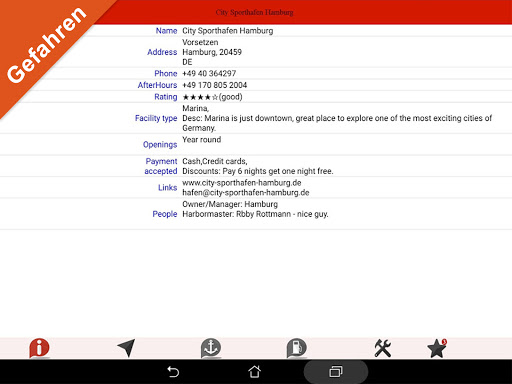Open the recent apps button
This screenshot has height=384, width=512.
[x=336, y=372]
